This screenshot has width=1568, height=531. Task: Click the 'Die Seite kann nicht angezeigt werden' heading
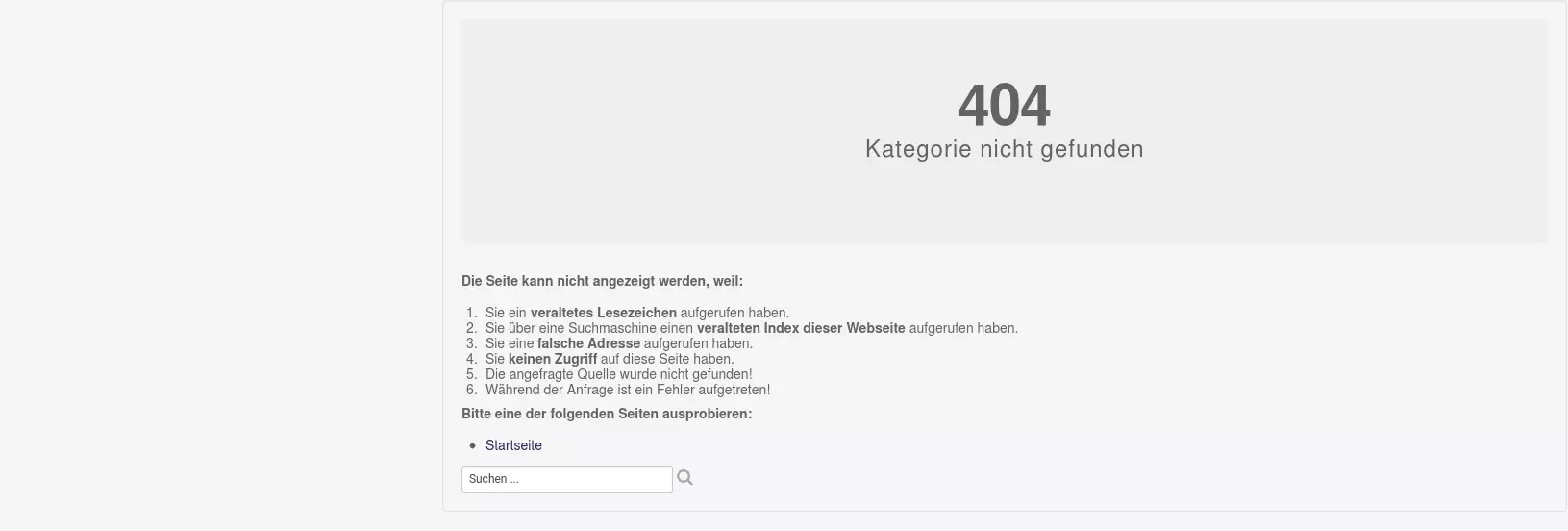[602, 282]
